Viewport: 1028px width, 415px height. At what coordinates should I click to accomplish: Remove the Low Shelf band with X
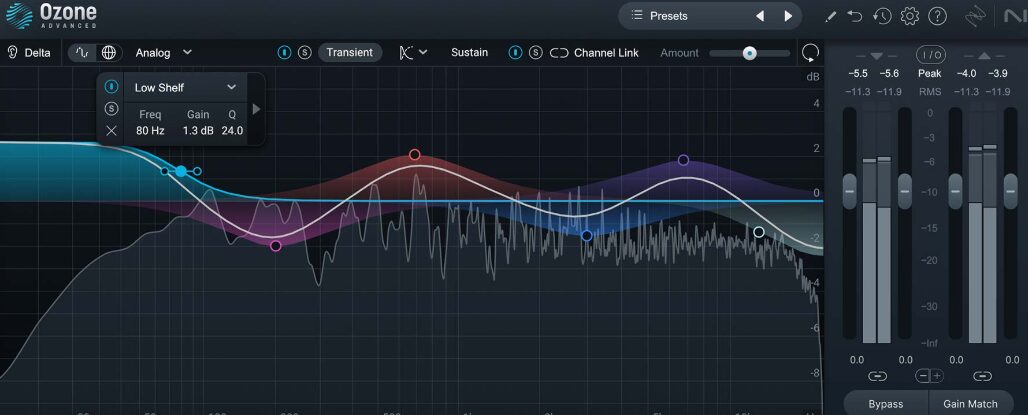[x=112, y=130]
